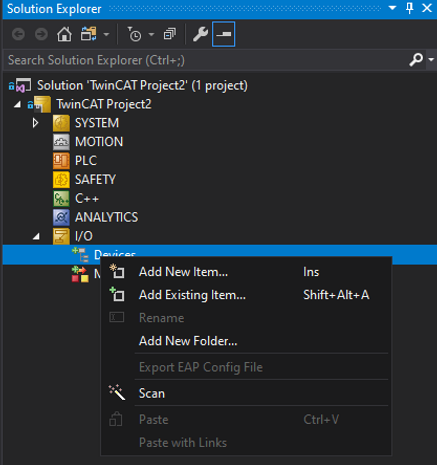This screenshot has width=437, height=465.
Task: Select the SAFETY tree node
Action: pos(95,180)
